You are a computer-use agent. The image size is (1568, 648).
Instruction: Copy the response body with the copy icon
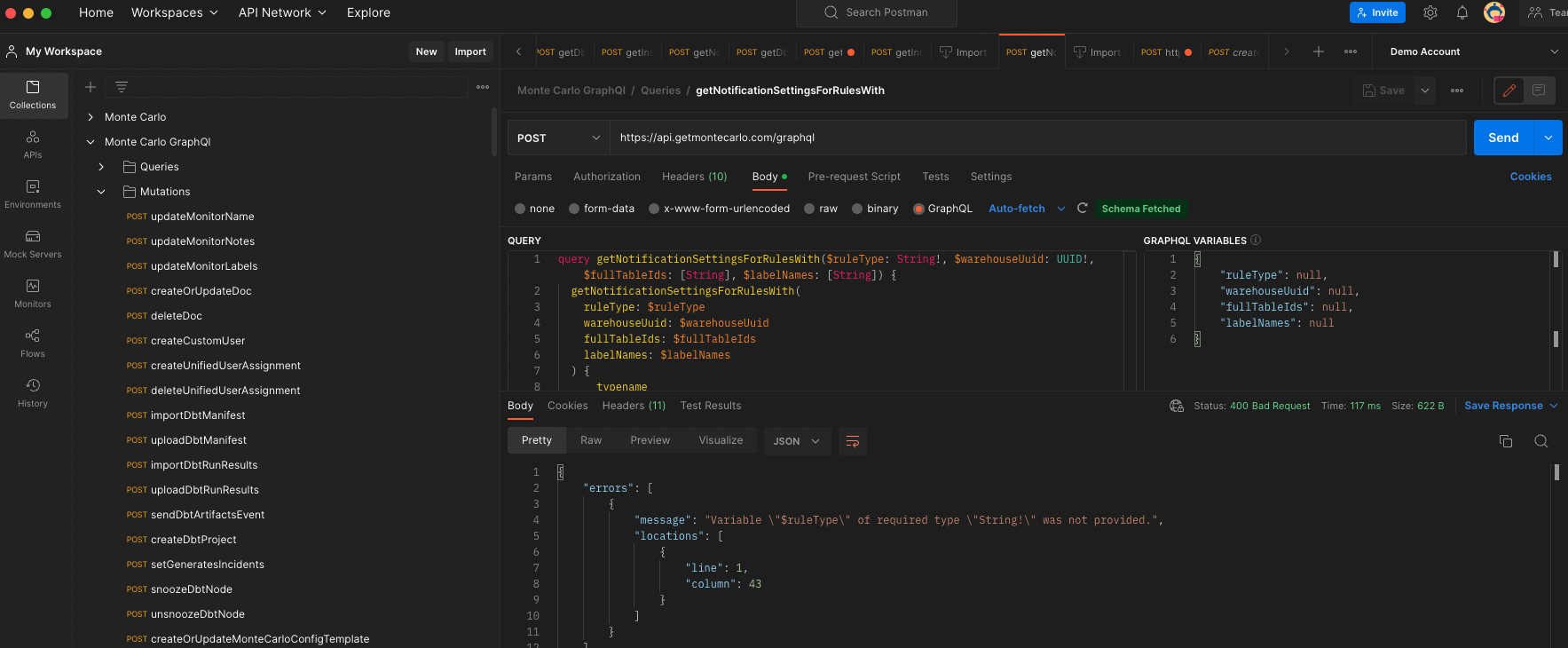pyautogui.click(x=1506, y=441)
